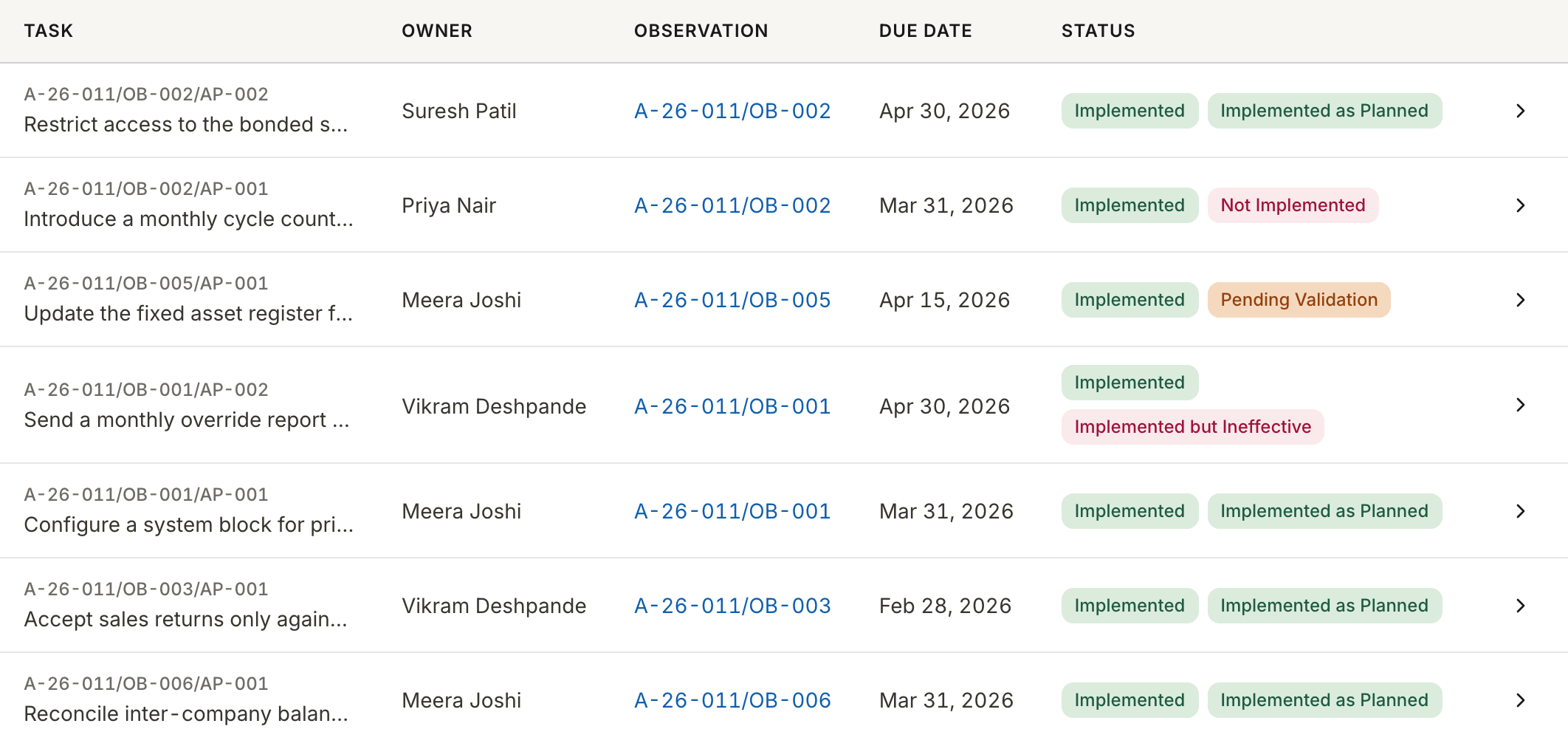
Task: Select task 'Accept sales returns only again...'
Action: coord(185,620)
